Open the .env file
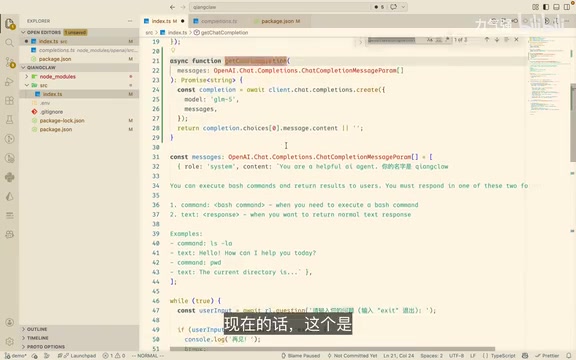Screen dimensions: 576x360 pyautogui.click(x=79, y=103)
